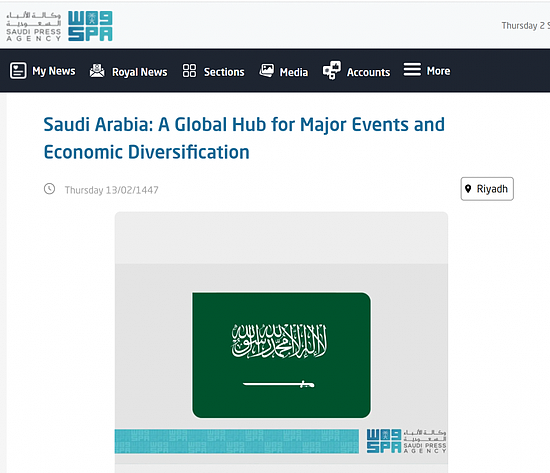550x473 pixels.
Task: Open the More menu label
Action: click(x=438, y=71)
